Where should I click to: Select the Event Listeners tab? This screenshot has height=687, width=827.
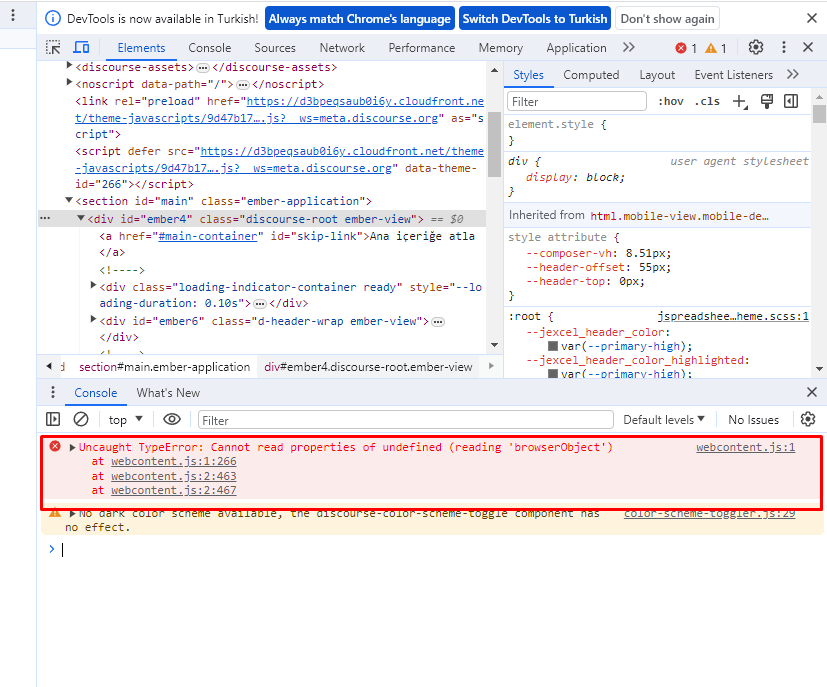pos(733,75)
